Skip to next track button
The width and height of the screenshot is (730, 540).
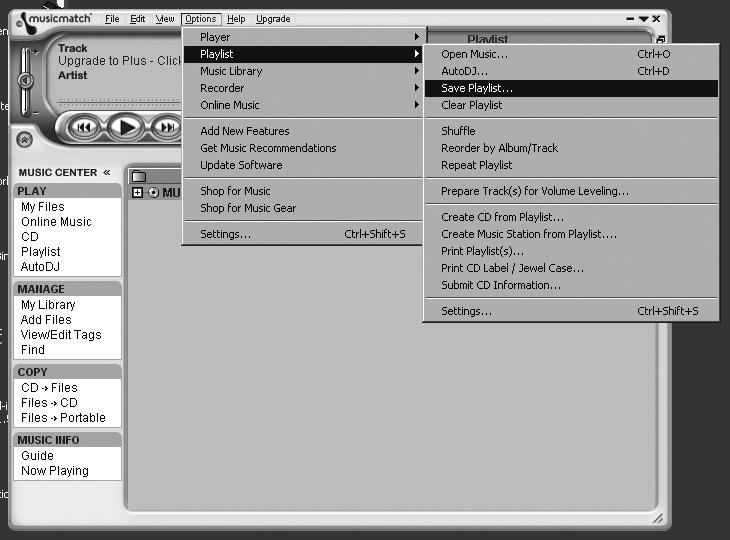coord(167,127)
